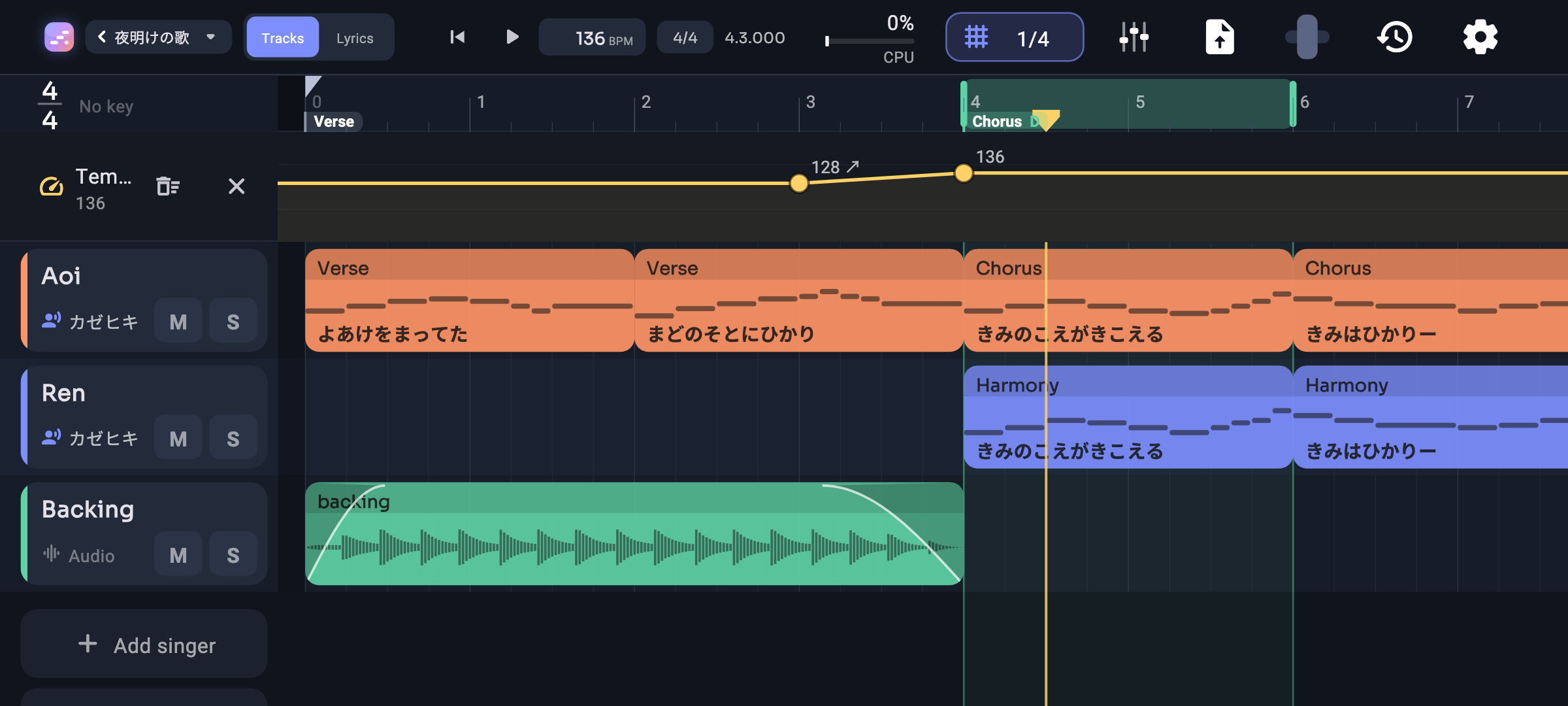This screenshot has height=706, width=1568.
Task: Open the export file icon
Action: point(1219,37)
